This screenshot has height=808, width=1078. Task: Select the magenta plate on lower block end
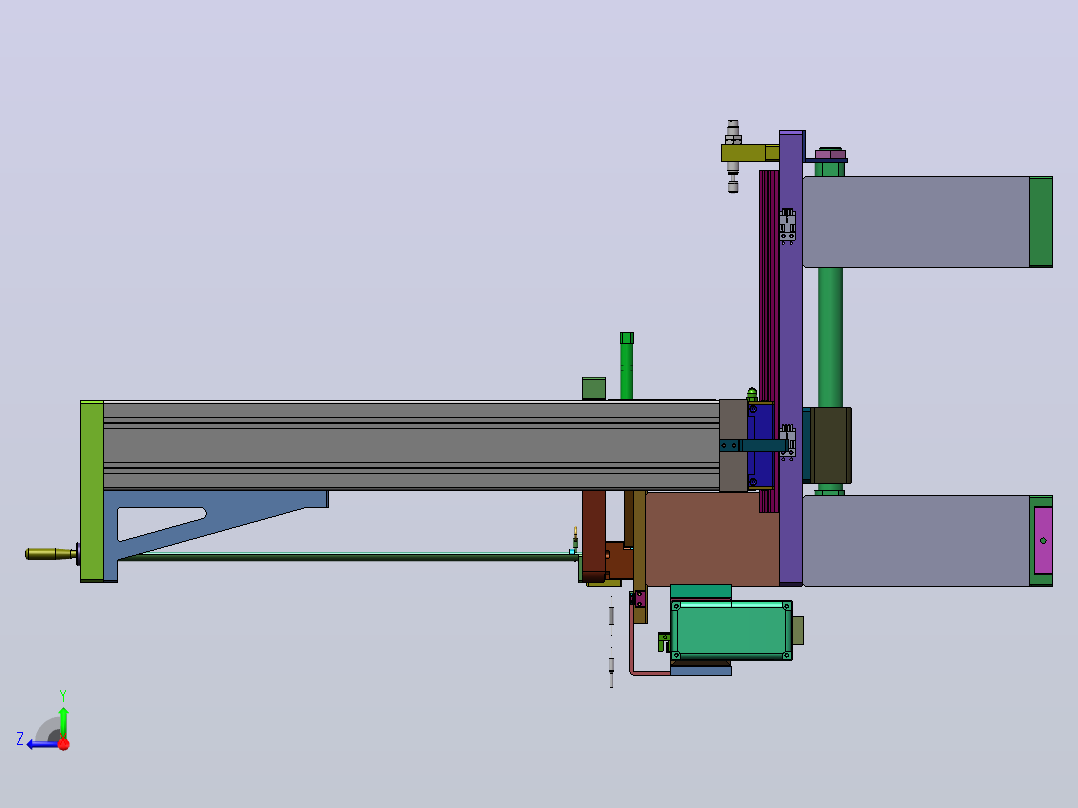1043,541
